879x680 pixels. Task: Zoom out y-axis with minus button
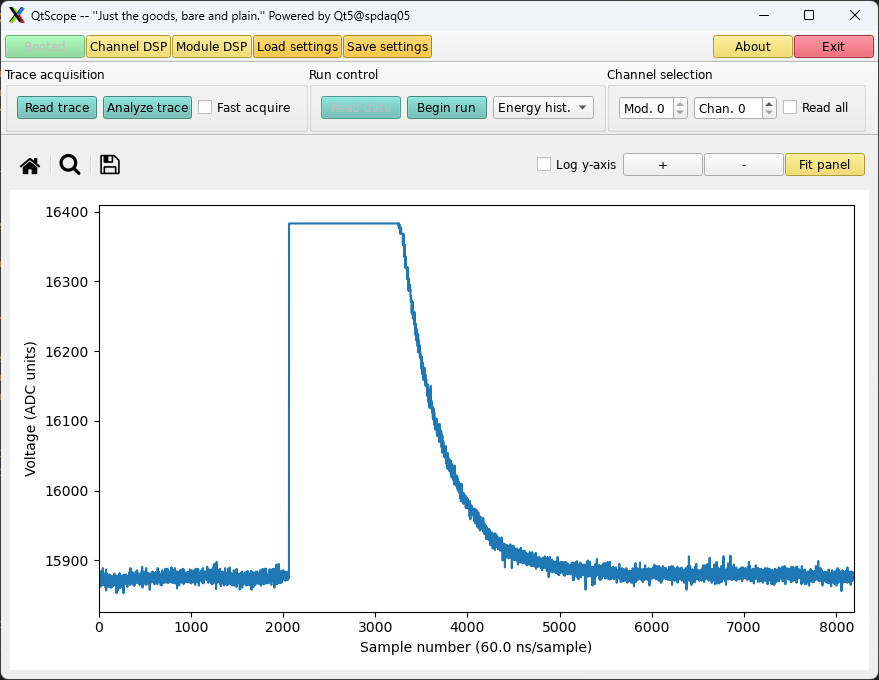click(743, 165)
